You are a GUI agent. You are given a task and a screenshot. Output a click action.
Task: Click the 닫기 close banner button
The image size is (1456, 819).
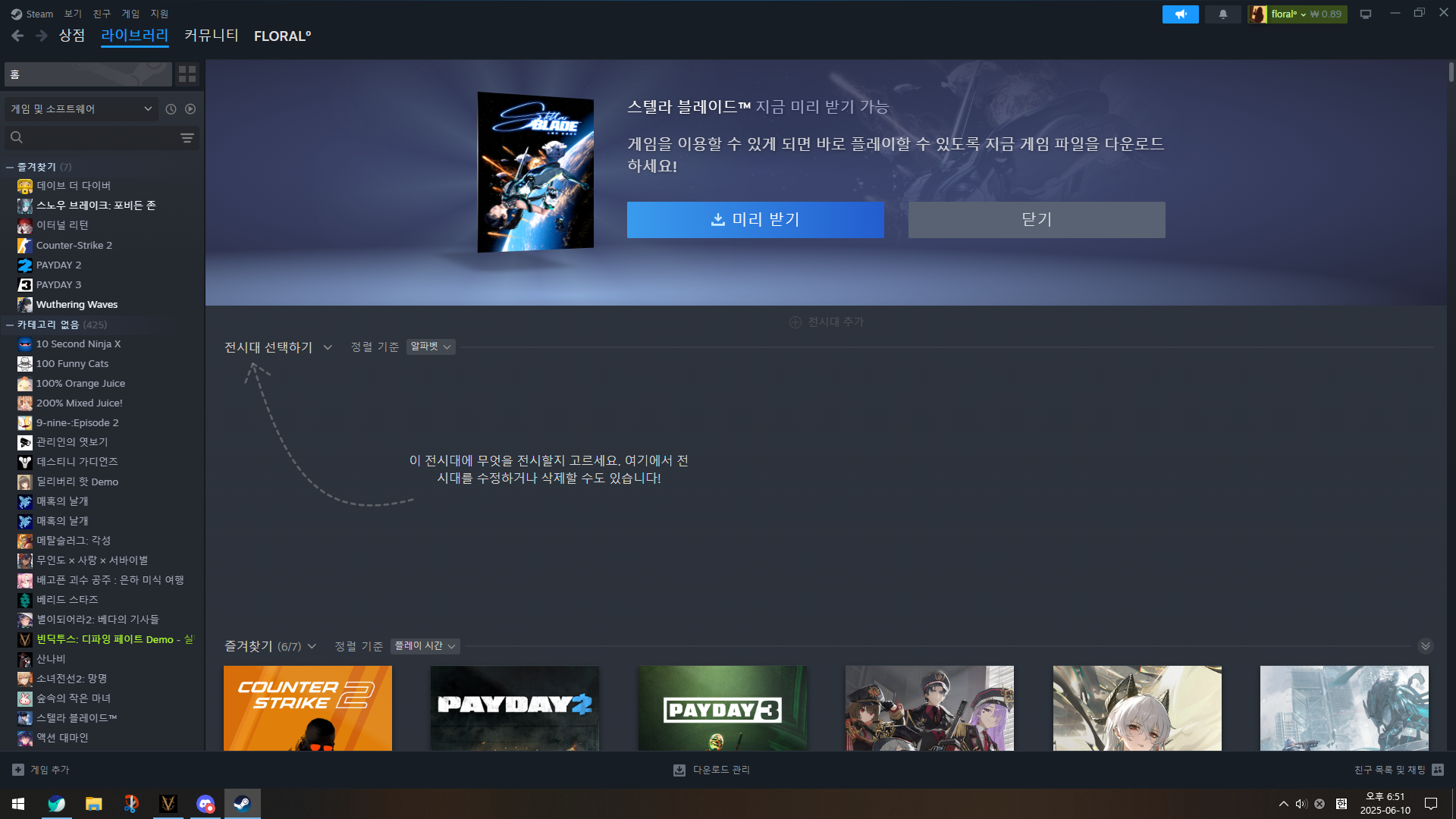tap(1037, 220)
